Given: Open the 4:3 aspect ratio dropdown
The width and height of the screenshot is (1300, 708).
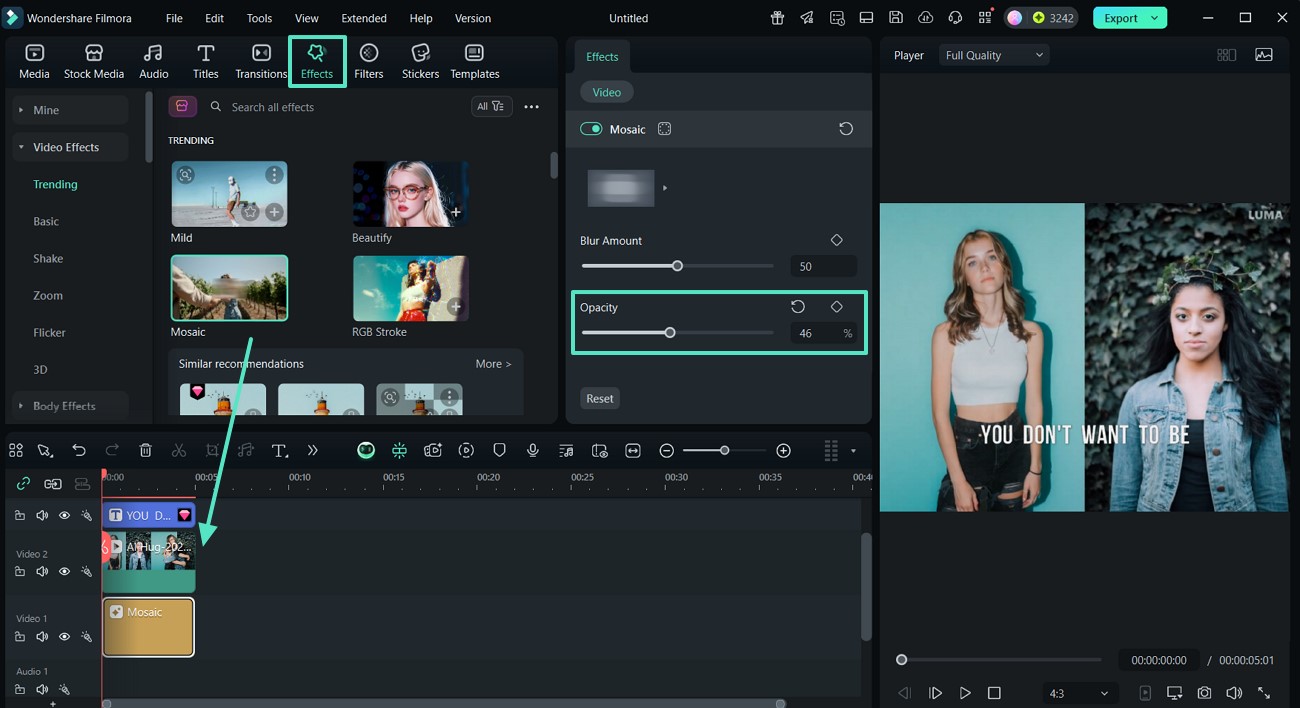Looking at the screenshot, I should (1078, 693).
